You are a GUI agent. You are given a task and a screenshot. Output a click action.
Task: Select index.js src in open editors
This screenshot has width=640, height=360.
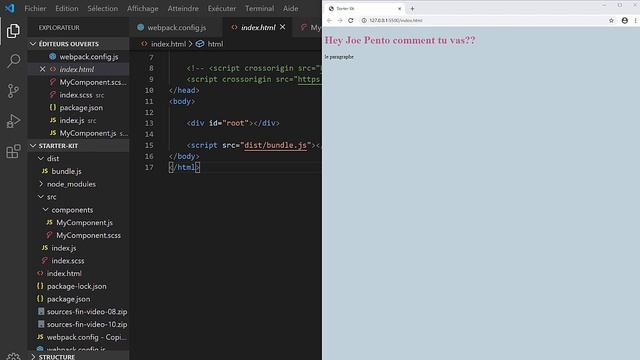78,120
